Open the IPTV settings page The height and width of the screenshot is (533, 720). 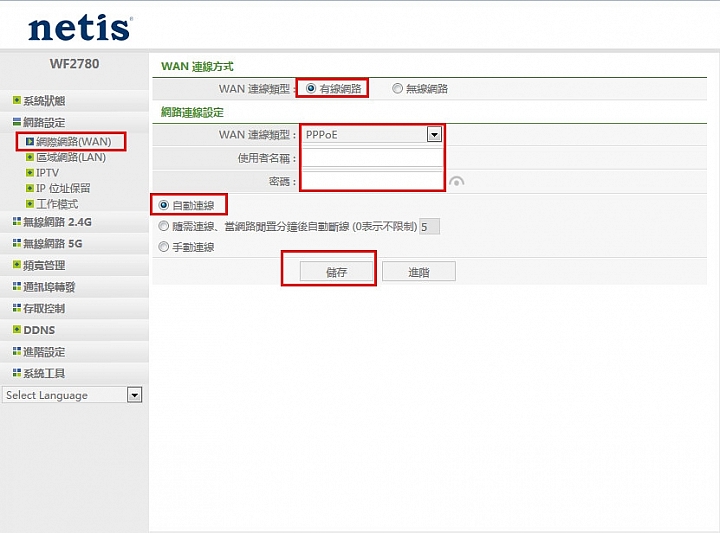click(47, 173)
